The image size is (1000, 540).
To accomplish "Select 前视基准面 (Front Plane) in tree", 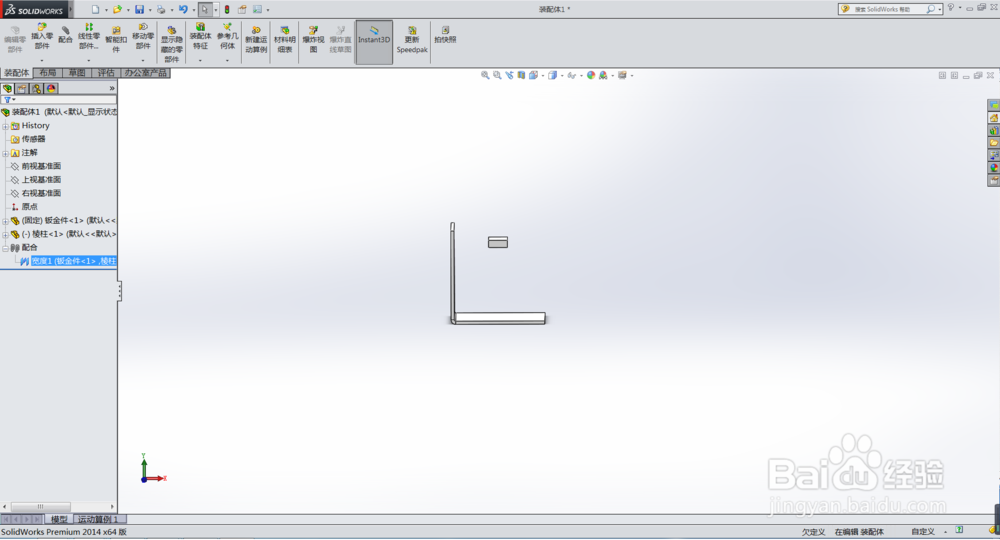I will click(41, 166).
